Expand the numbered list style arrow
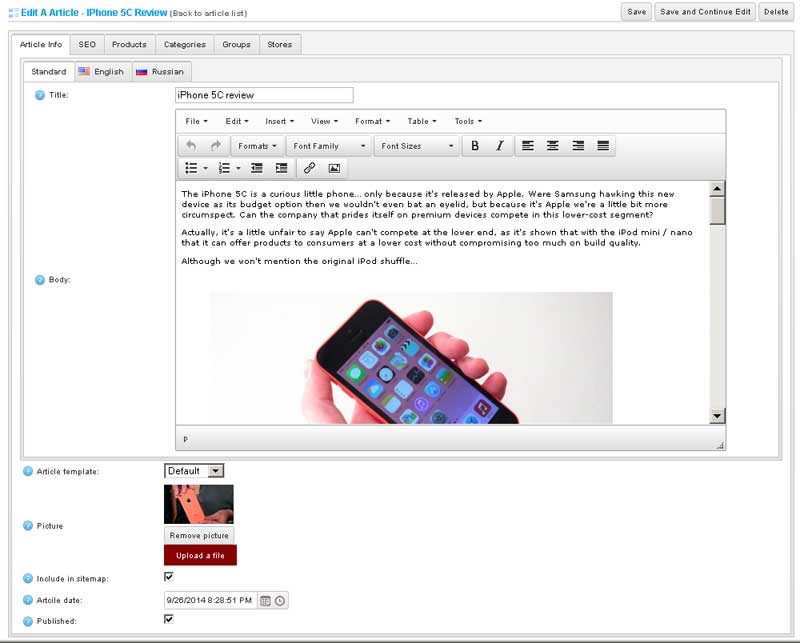This screenshot has height=643, width=800. 238,168
